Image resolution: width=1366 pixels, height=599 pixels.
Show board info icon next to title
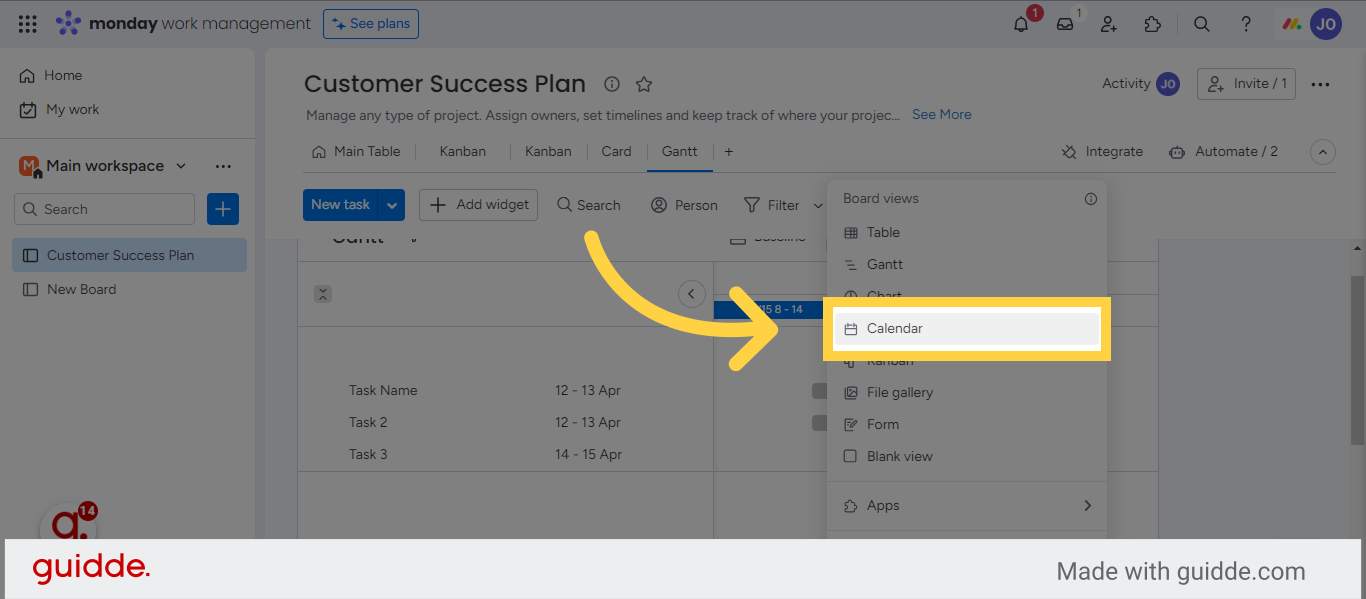tap(612, 84)
